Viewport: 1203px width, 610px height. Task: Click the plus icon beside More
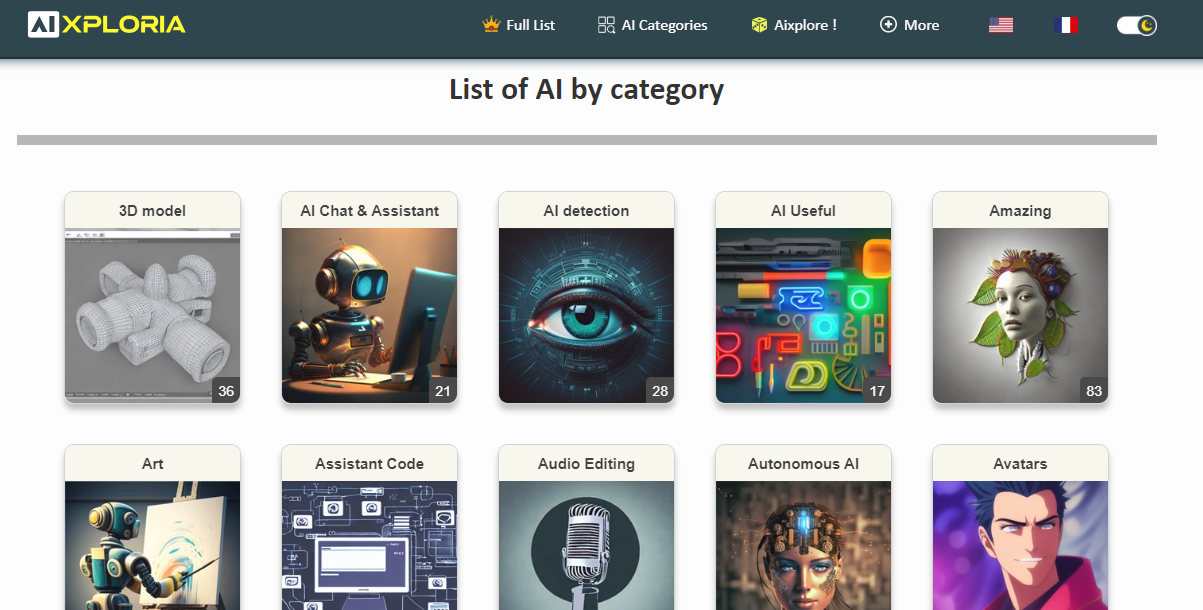click(888, 25)
